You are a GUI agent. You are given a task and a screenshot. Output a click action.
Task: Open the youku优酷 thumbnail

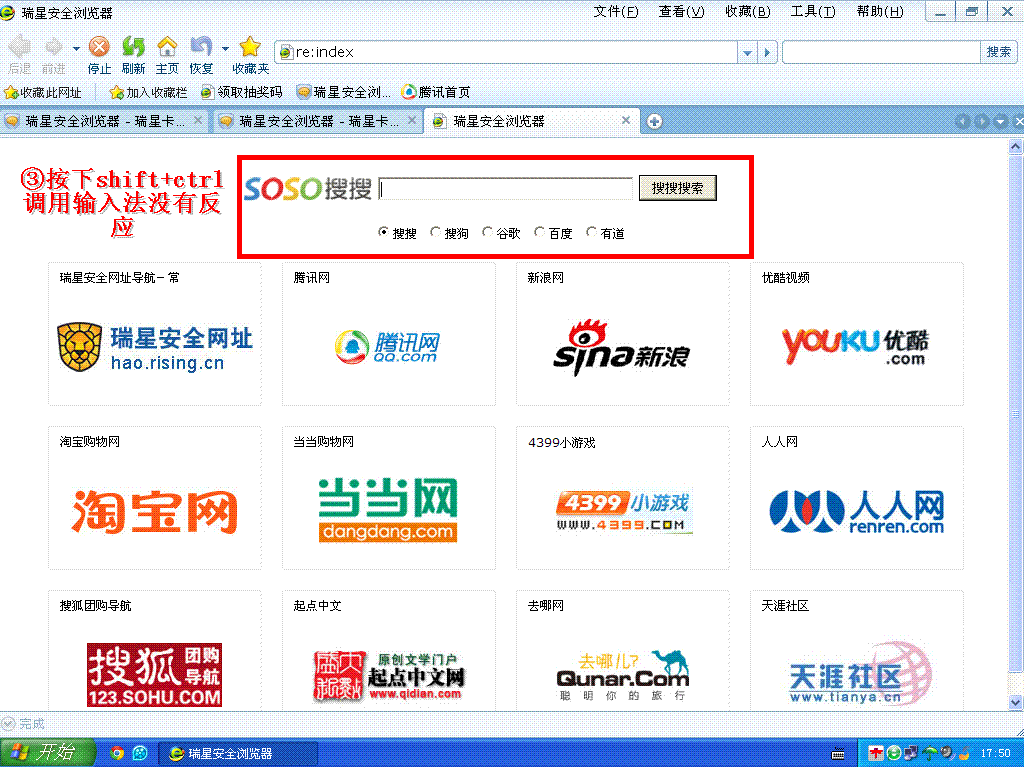857,334
